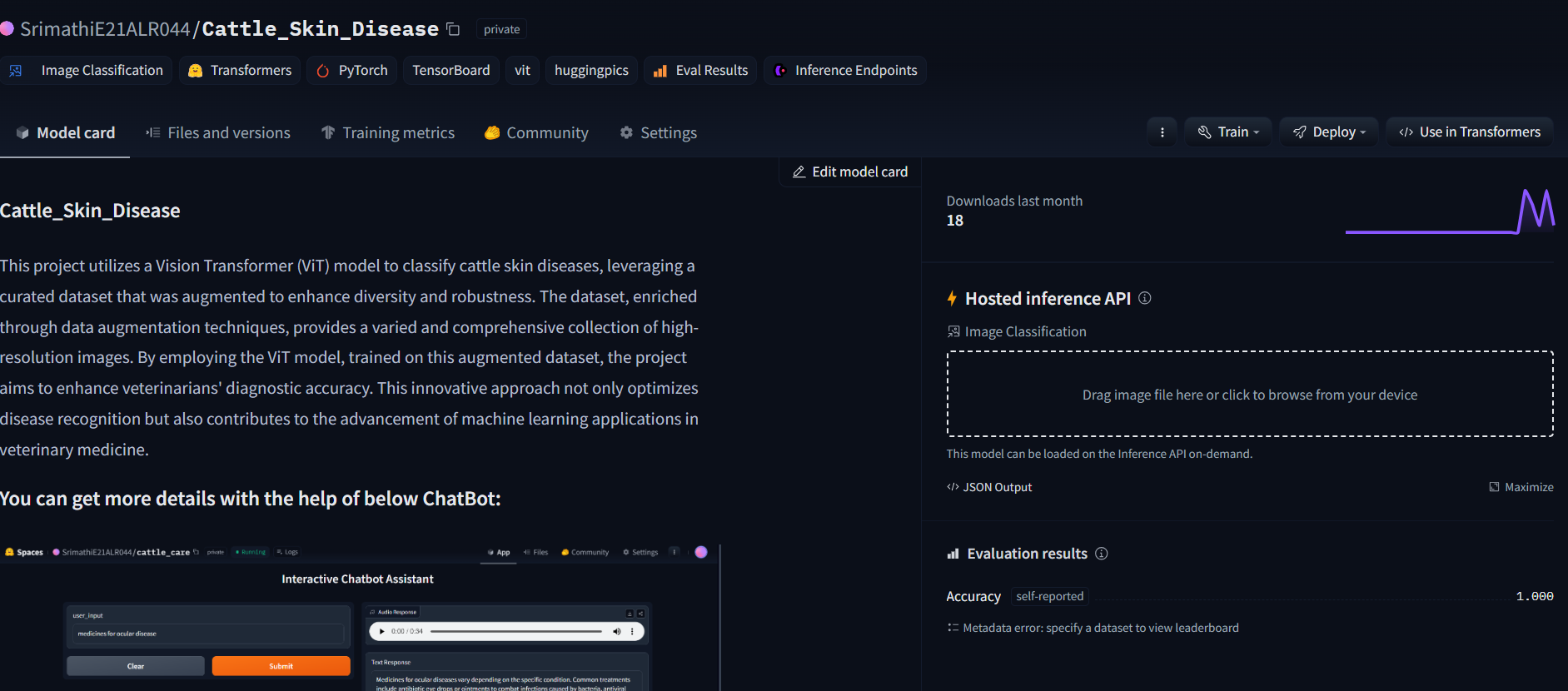Click the 1.000 accuracy value

pyautogui.click(x=1535, y=596)
